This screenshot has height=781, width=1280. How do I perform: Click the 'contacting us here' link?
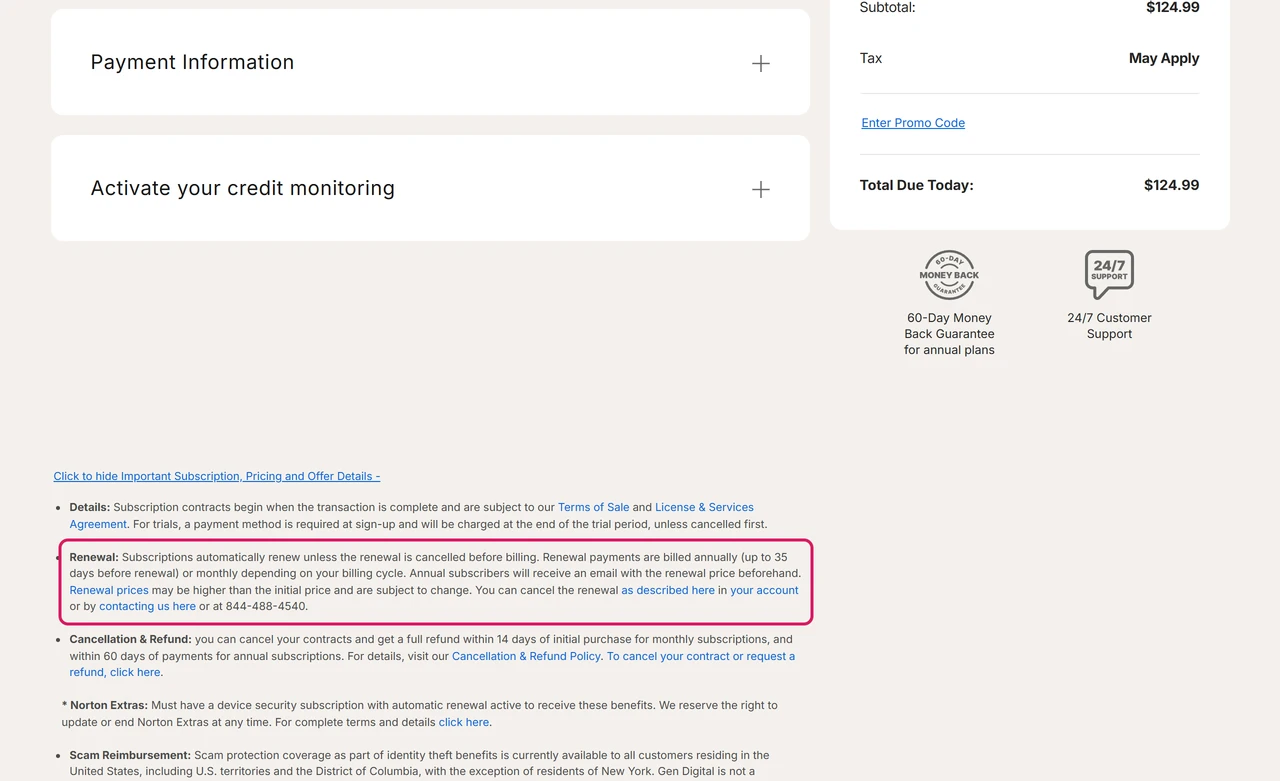[x=147, y=606]
